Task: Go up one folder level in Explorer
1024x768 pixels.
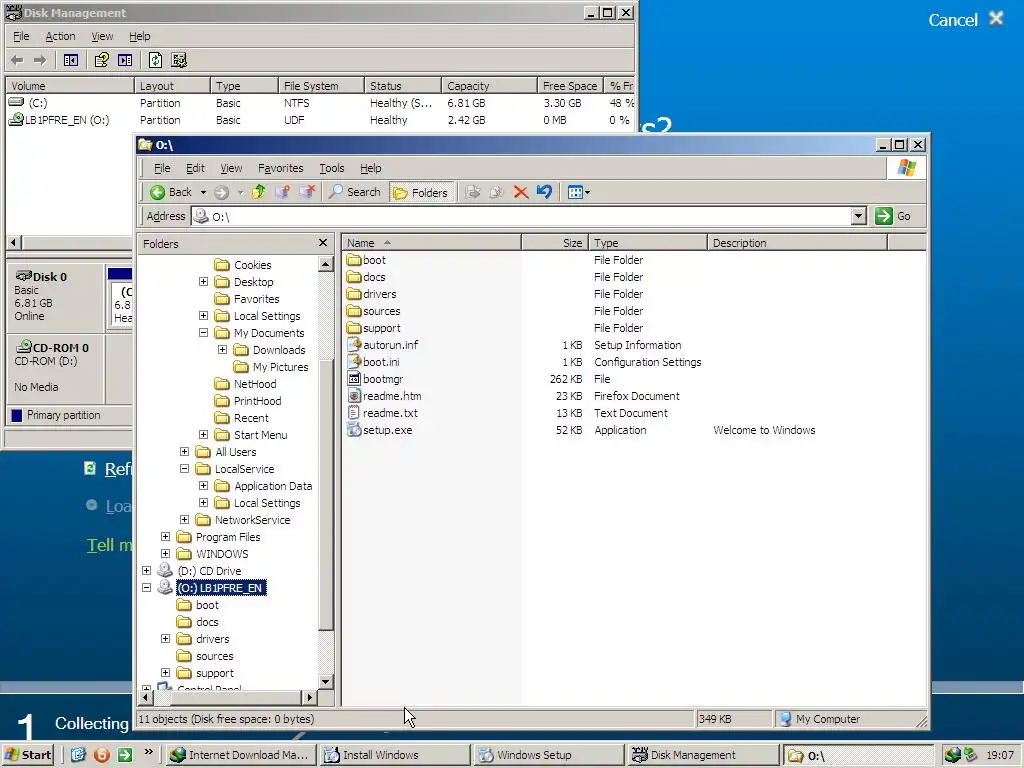Action: coord(259,192)
